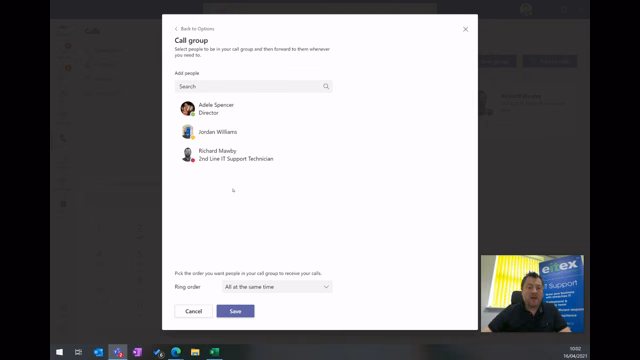Click the presenter webcam thumbnail

click(532, 293)
